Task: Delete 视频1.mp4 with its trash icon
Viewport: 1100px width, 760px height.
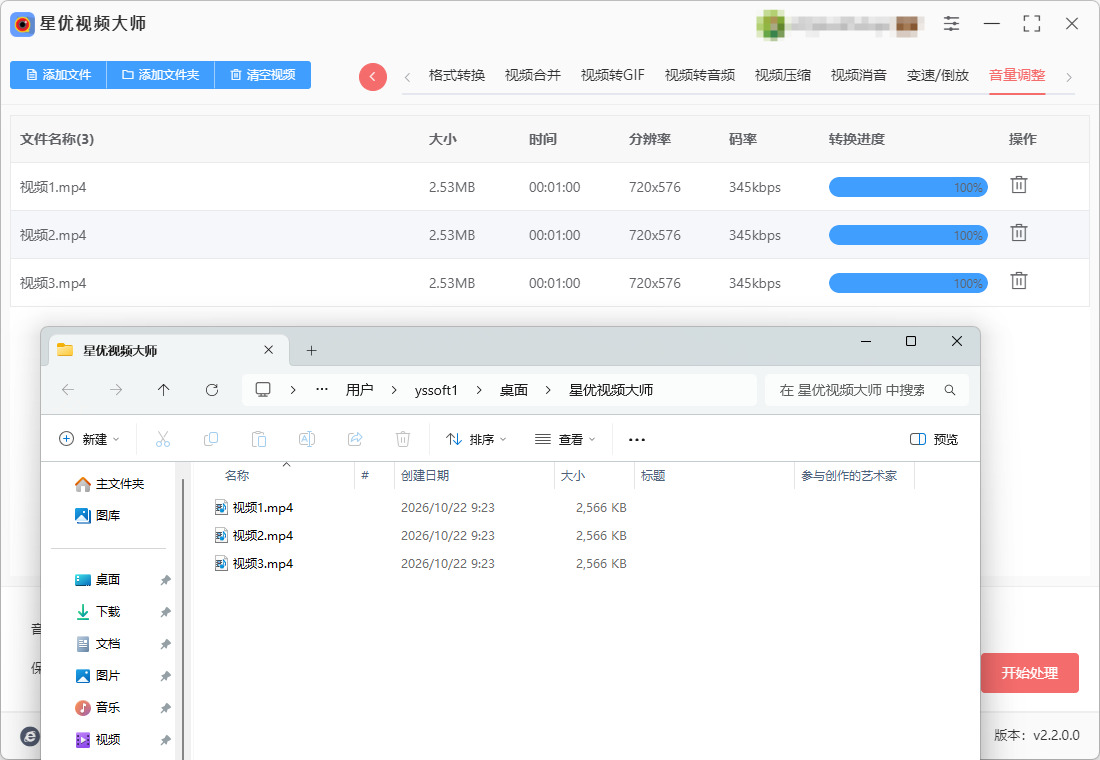Action: [1019, 185]
